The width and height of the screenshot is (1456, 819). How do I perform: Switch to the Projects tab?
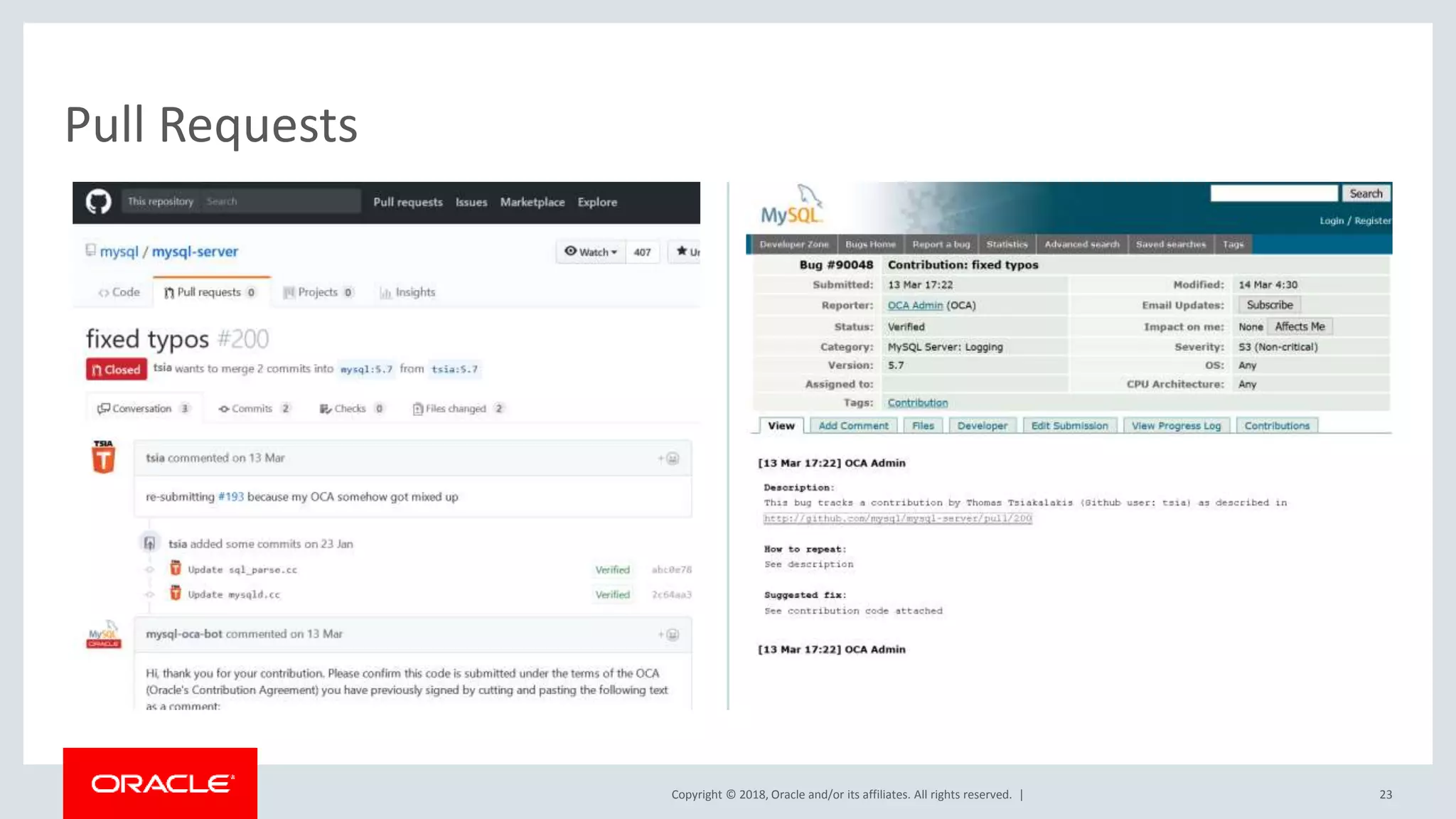(318, 292)
